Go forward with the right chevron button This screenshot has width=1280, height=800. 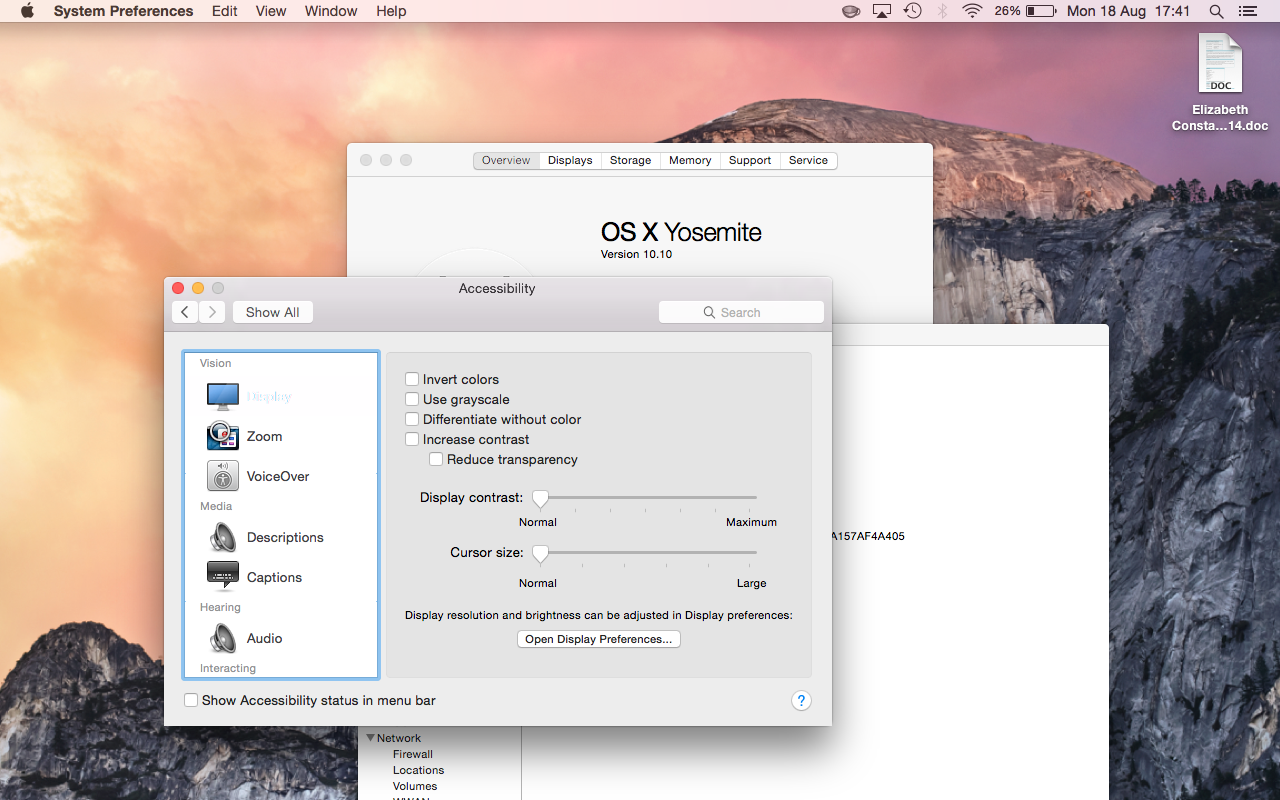[x=212, y=312]
